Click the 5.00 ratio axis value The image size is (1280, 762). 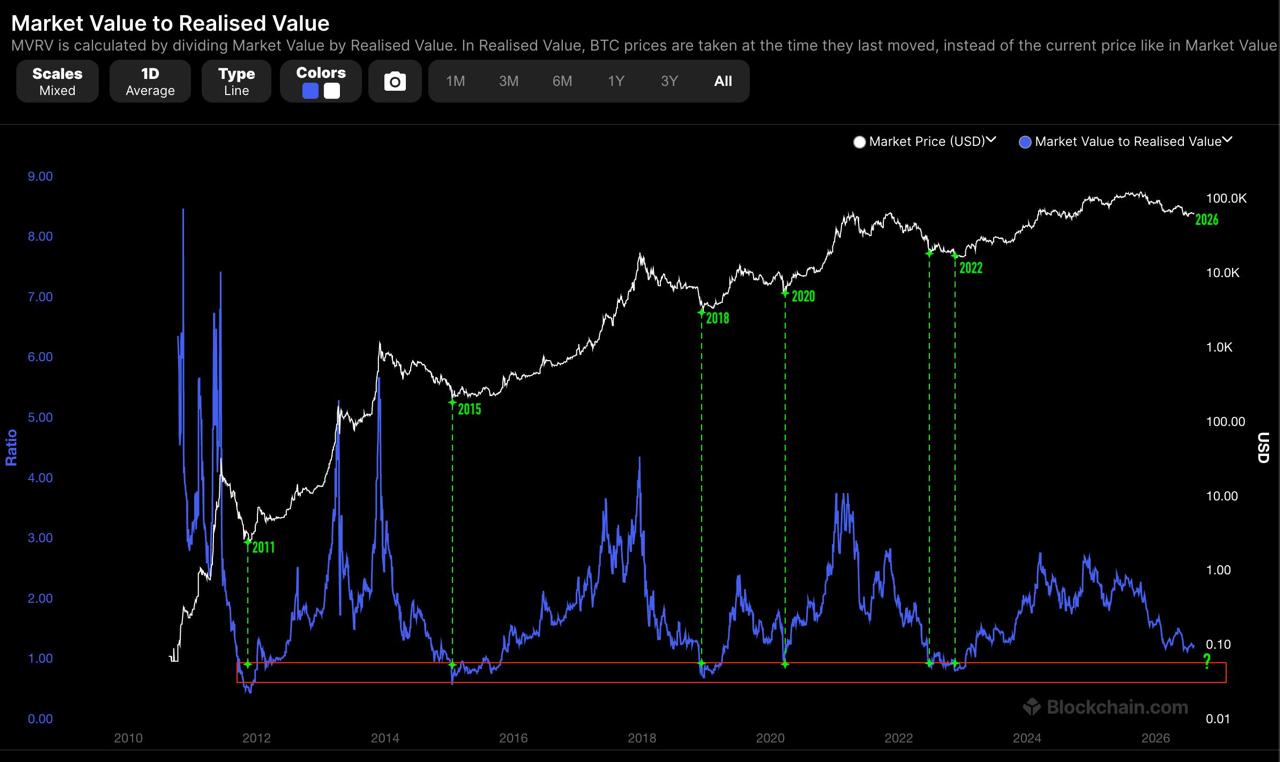pyautogui.click(x=40, y=417)
